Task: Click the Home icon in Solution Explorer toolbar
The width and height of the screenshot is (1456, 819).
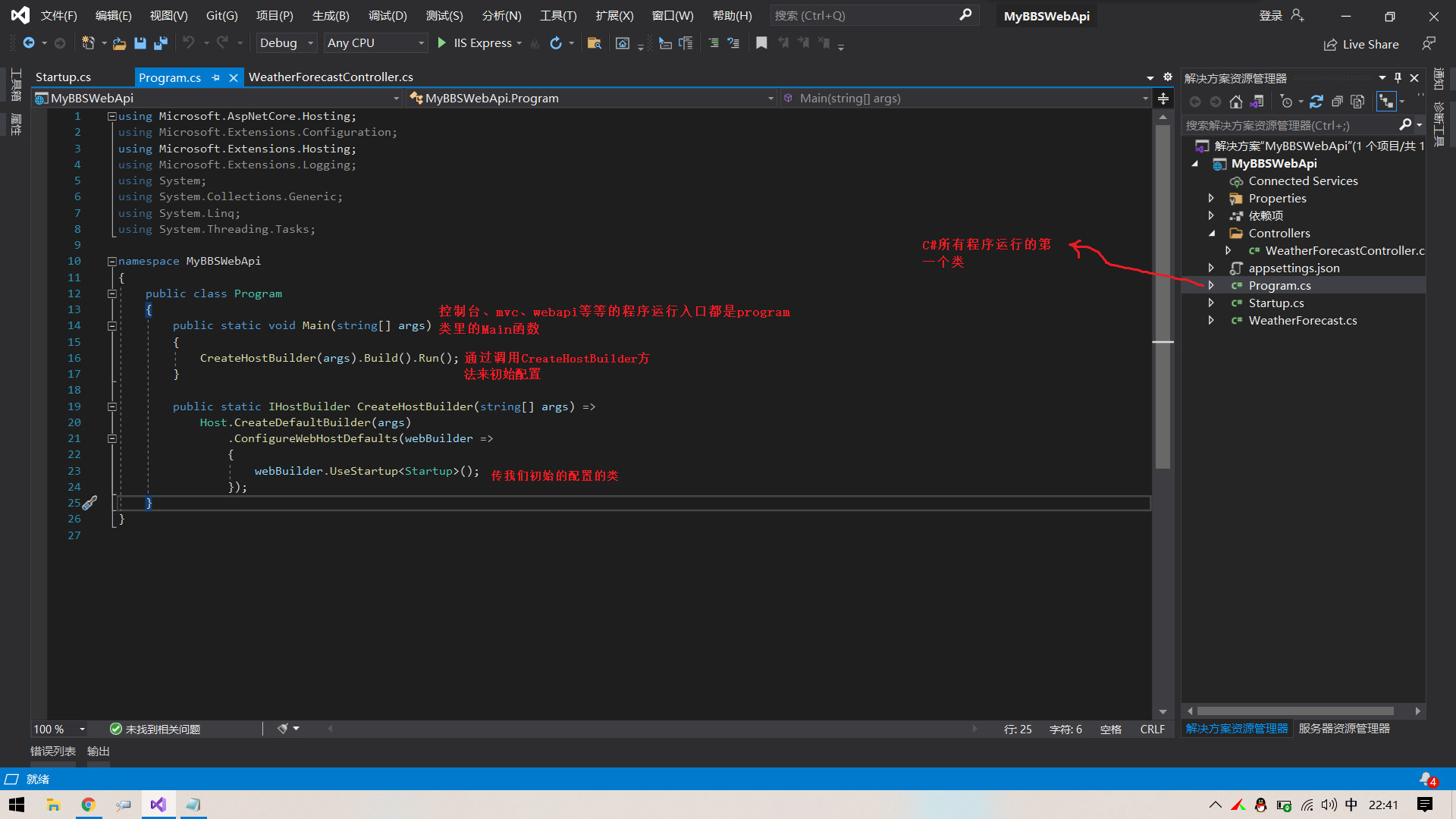Action: (x=1236, y=102)
